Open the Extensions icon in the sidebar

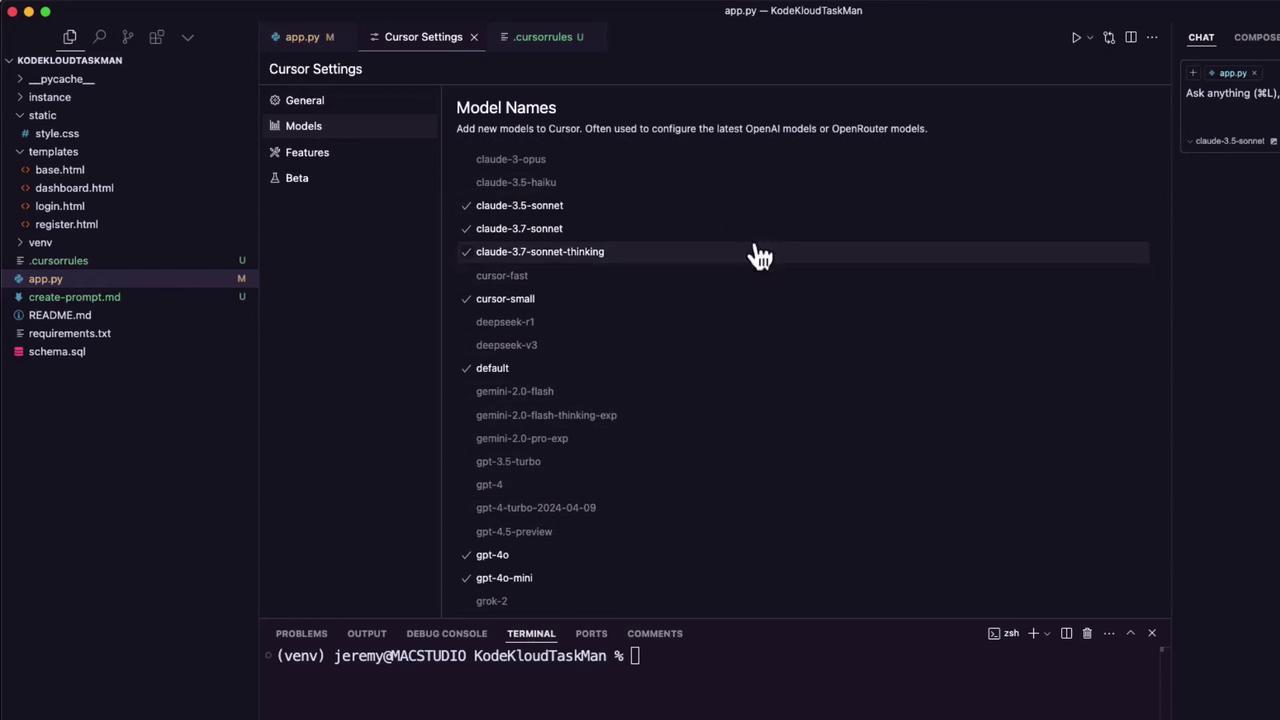coord(157,37)
